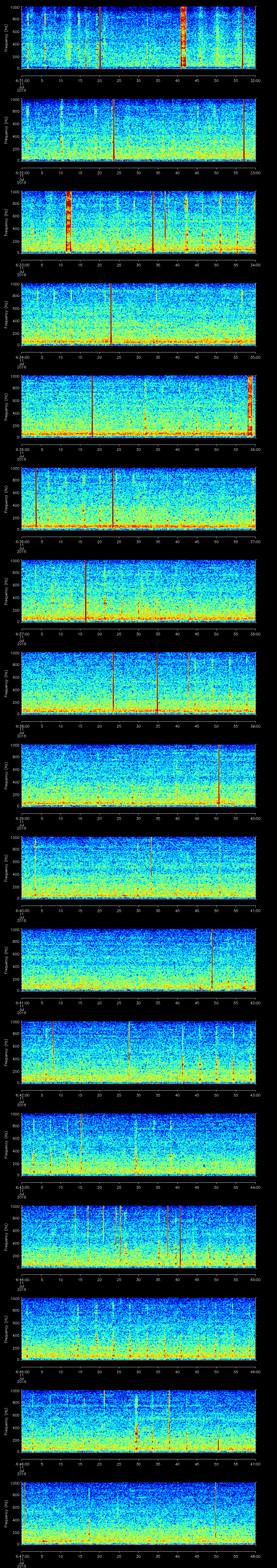Screen dimensions: 277x1568
Task: Click the 6:31:00 start time label
Action: click(x=22, y=80)
